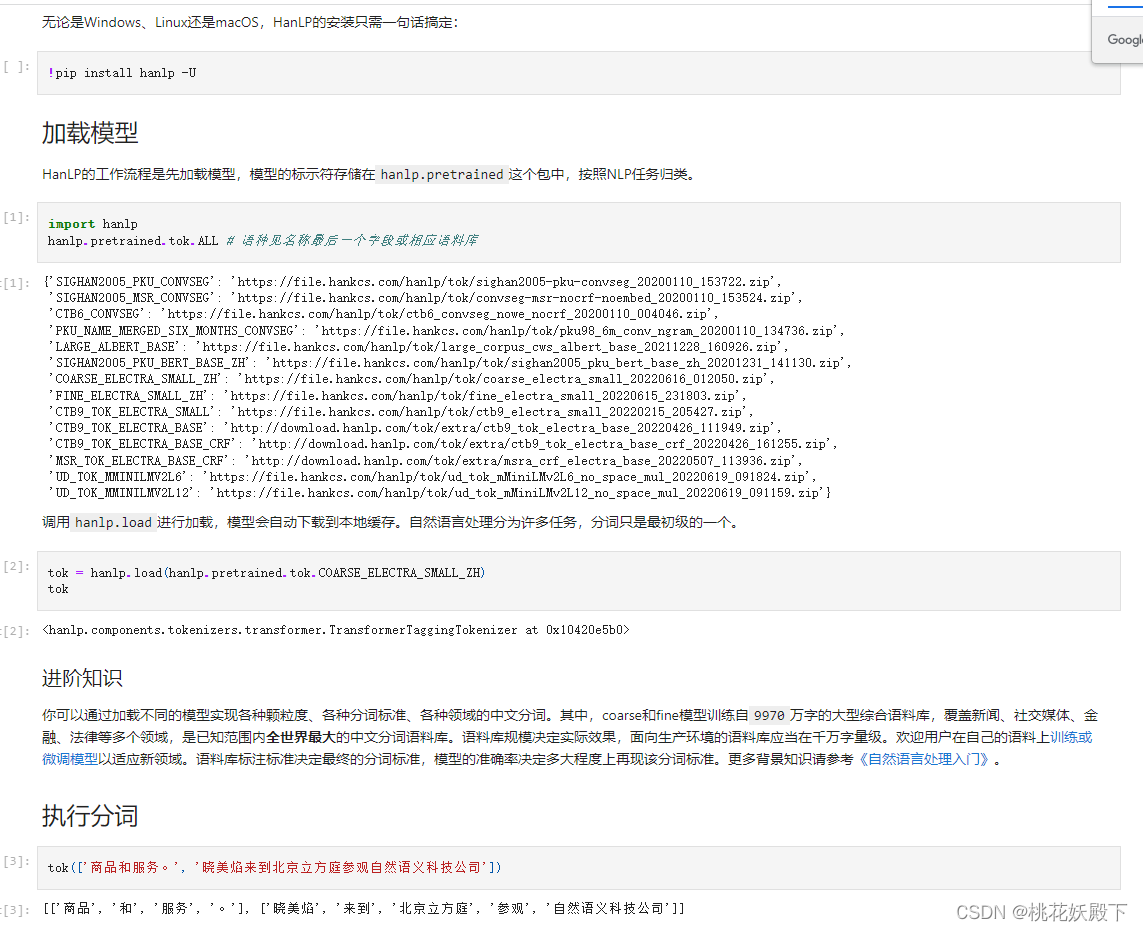Screen dimensions: 1143x931
Task: Click the hanlp.load inline code text
Action: pyautogui.click(x=113, y=522)
